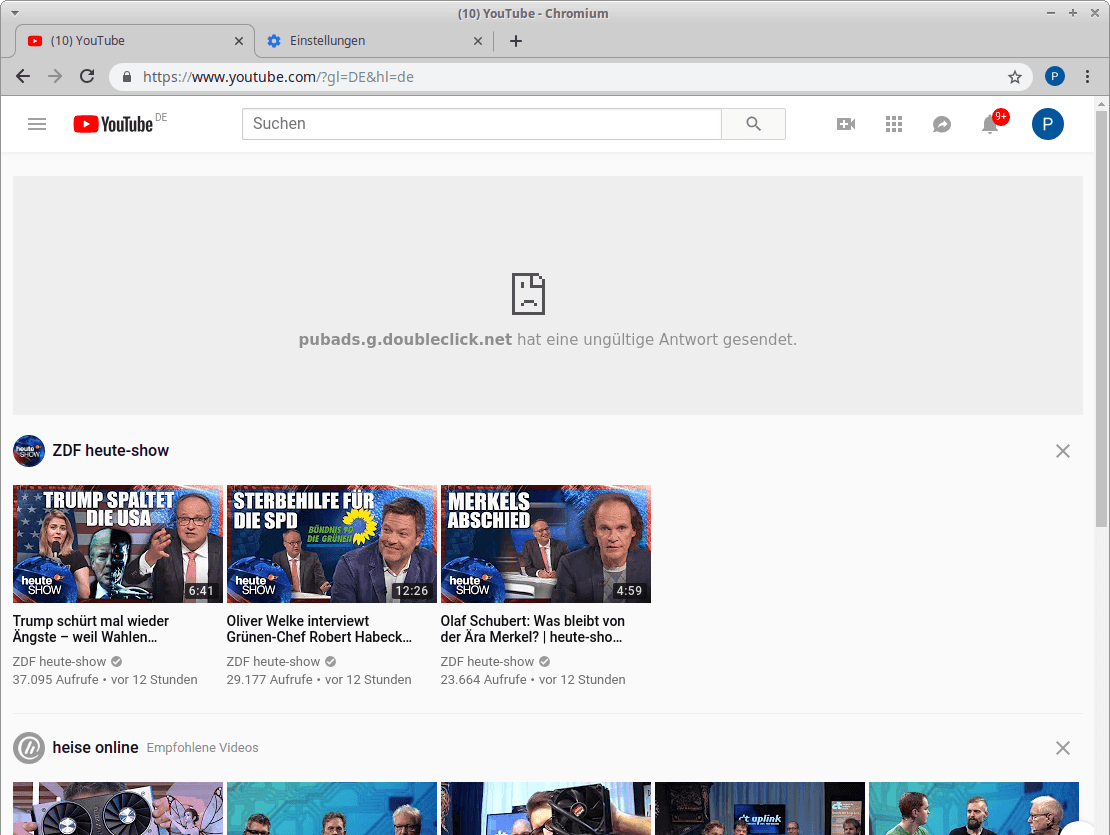Screen dimensions: 1110x835
Task: Click ZDF heute-show section heading
Action: pos(110,451)
